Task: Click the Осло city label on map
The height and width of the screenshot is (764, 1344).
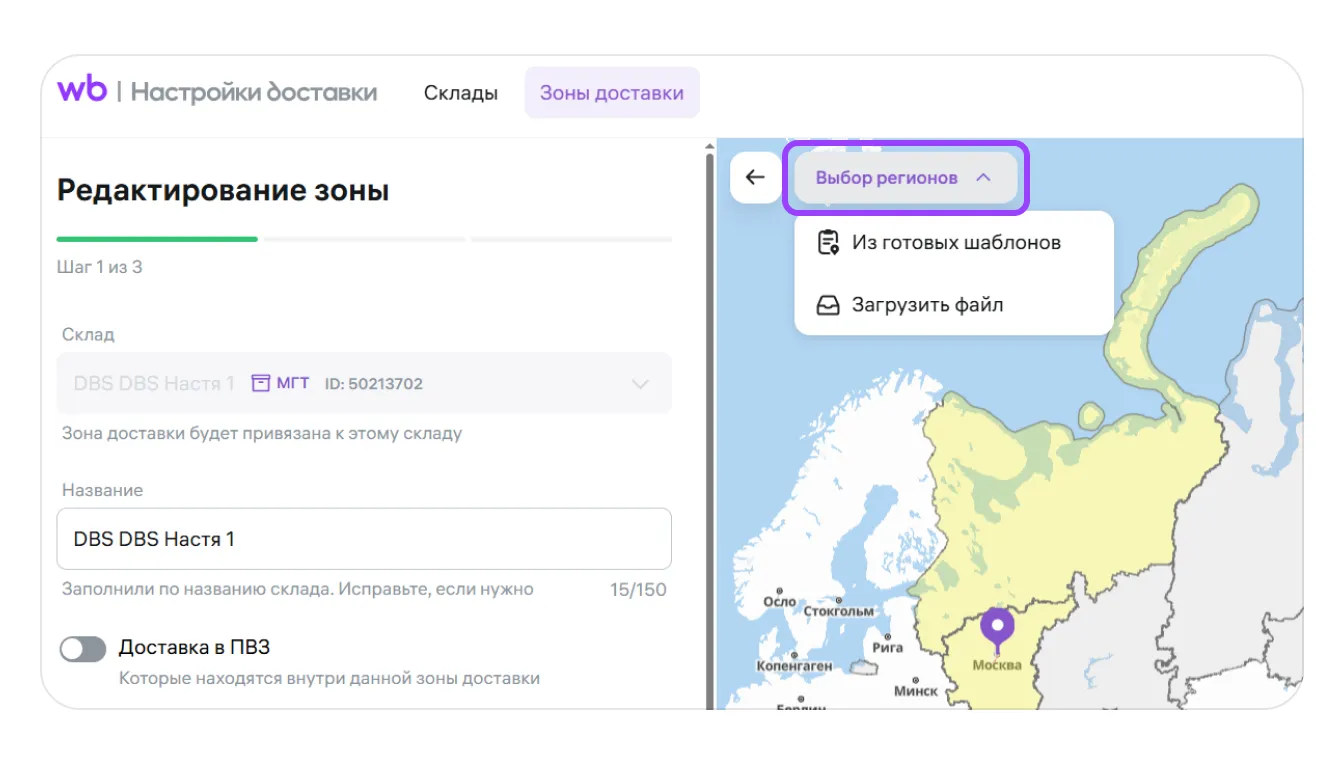Action: (x=780, y=601)
